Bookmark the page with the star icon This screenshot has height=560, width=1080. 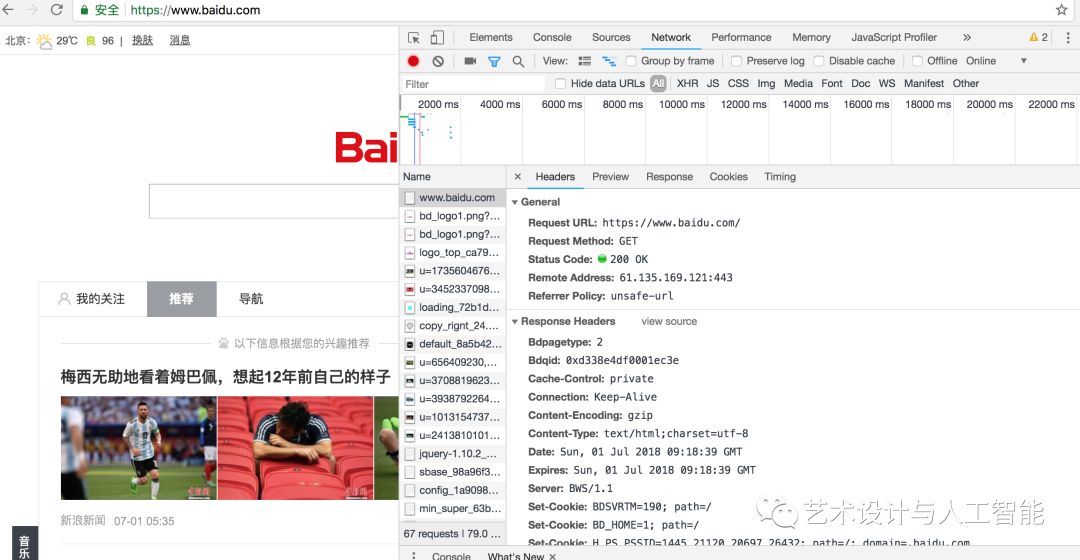coord(1061,10)
